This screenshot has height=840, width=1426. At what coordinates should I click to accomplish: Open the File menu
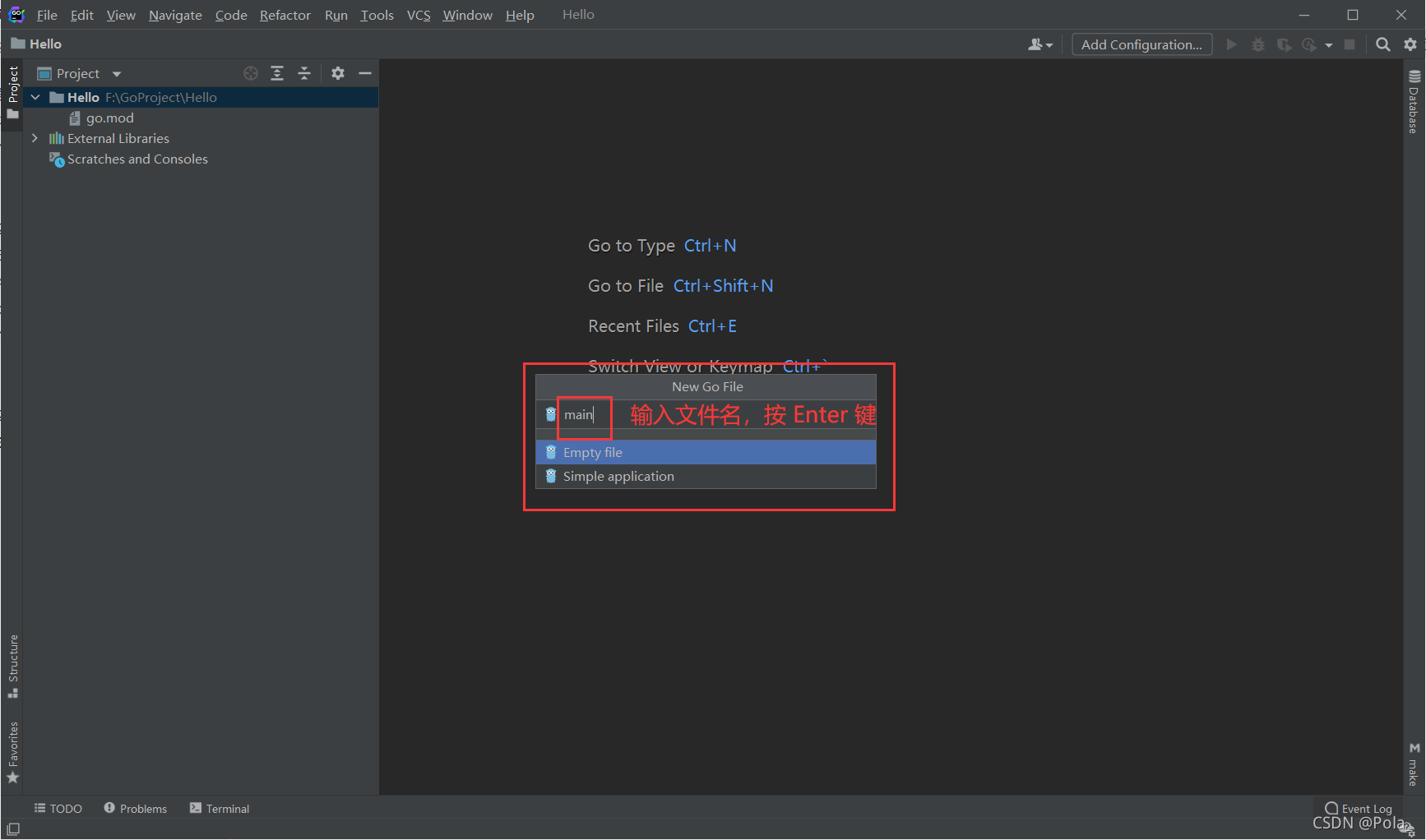click(47, 15)
